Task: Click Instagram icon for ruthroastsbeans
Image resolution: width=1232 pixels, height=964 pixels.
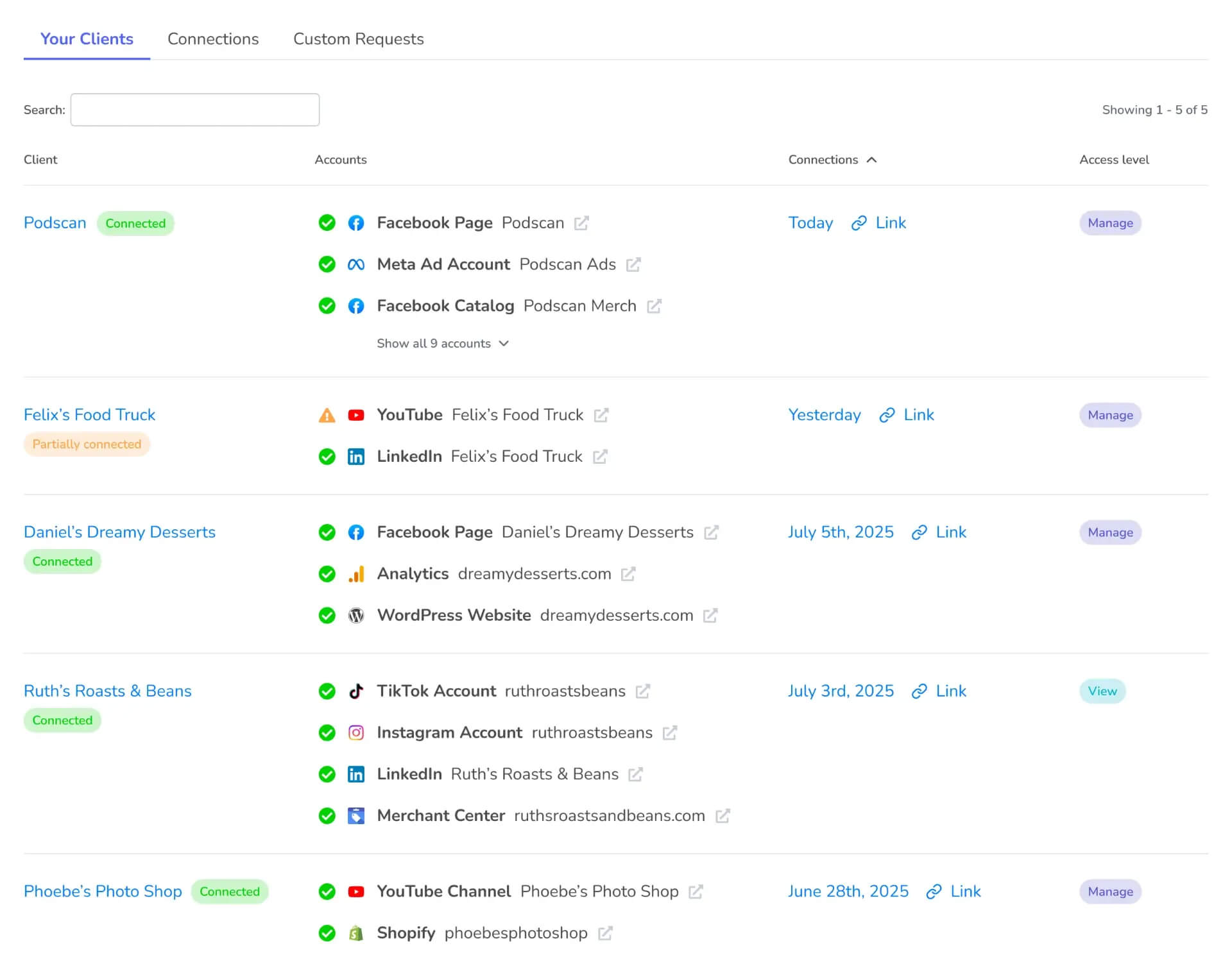Action: click(x=356, y=733)
